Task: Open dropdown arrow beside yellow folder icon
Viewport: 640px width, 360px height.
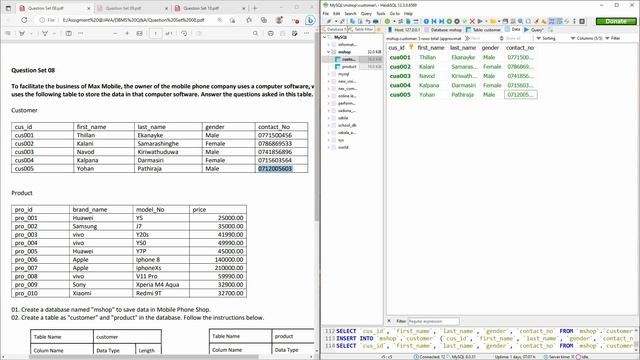Action: (x=499, y=21)
